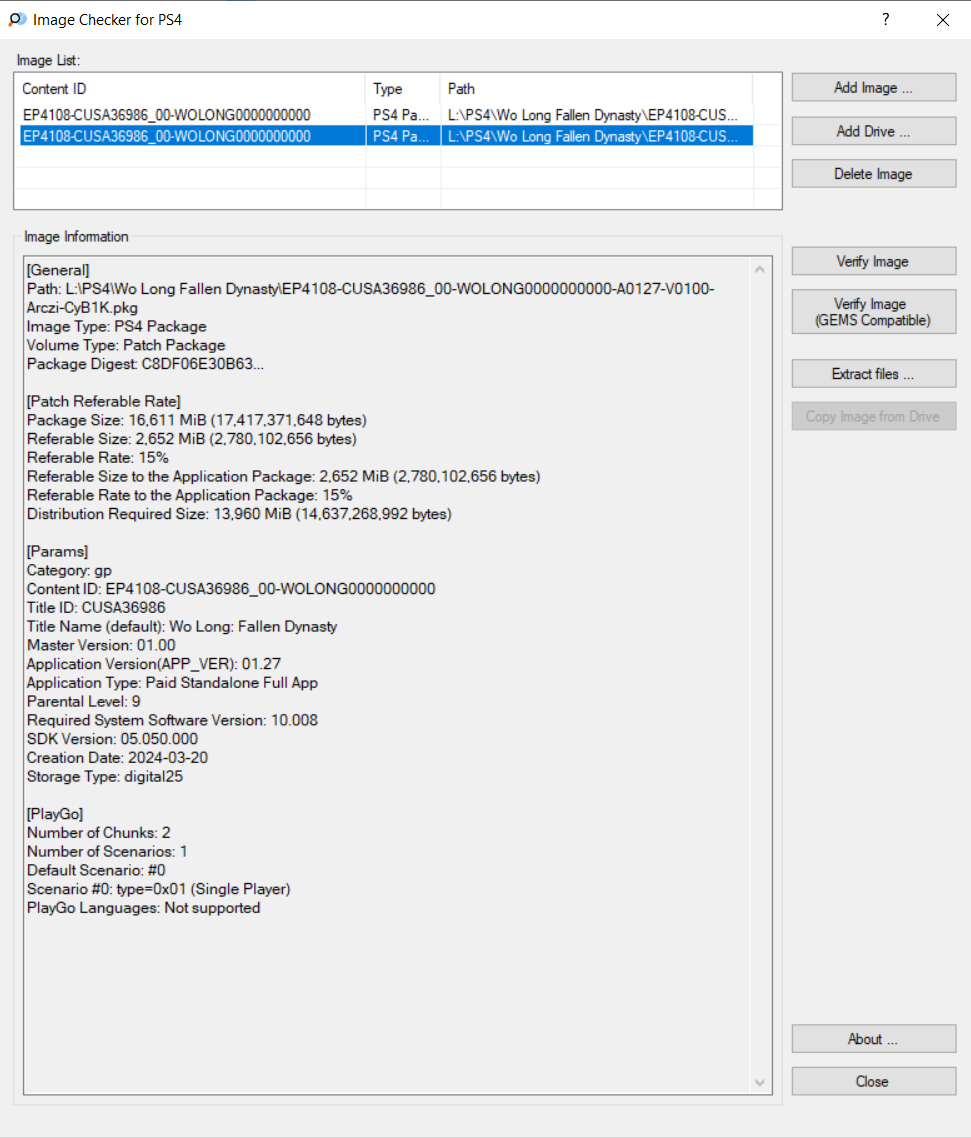Click the PlayGo Languages: Not supported line
The height and width of the screenshot is (1138, 971).
(144, 908)
